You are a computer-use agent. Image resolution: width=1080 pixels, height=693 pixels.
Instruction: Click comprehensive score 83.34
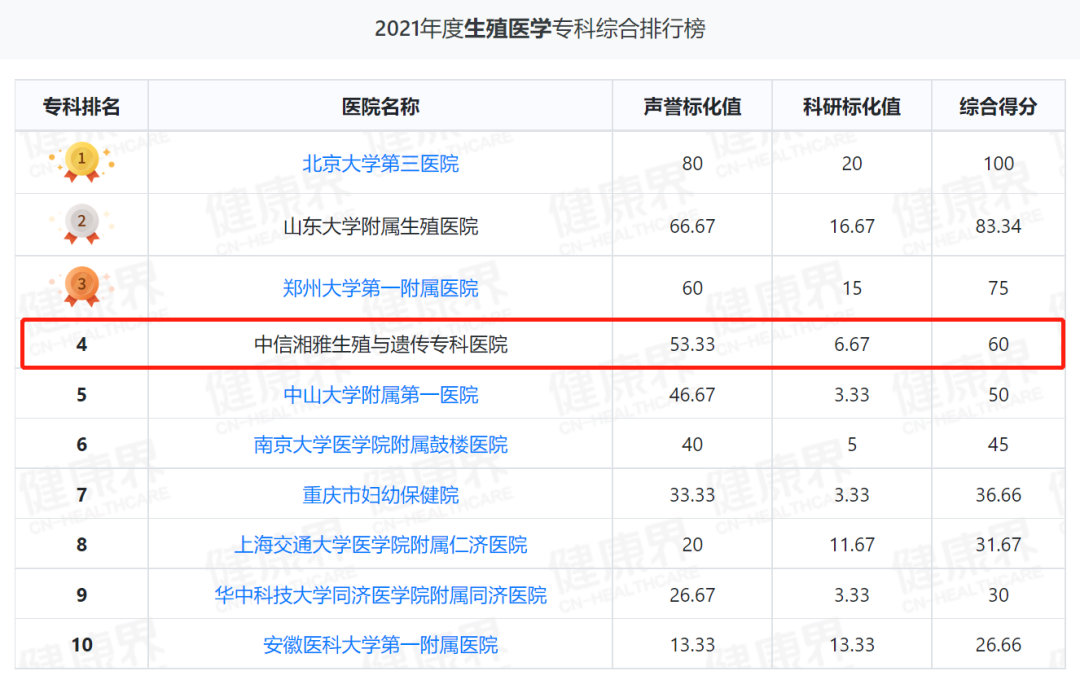pos(998,226)
